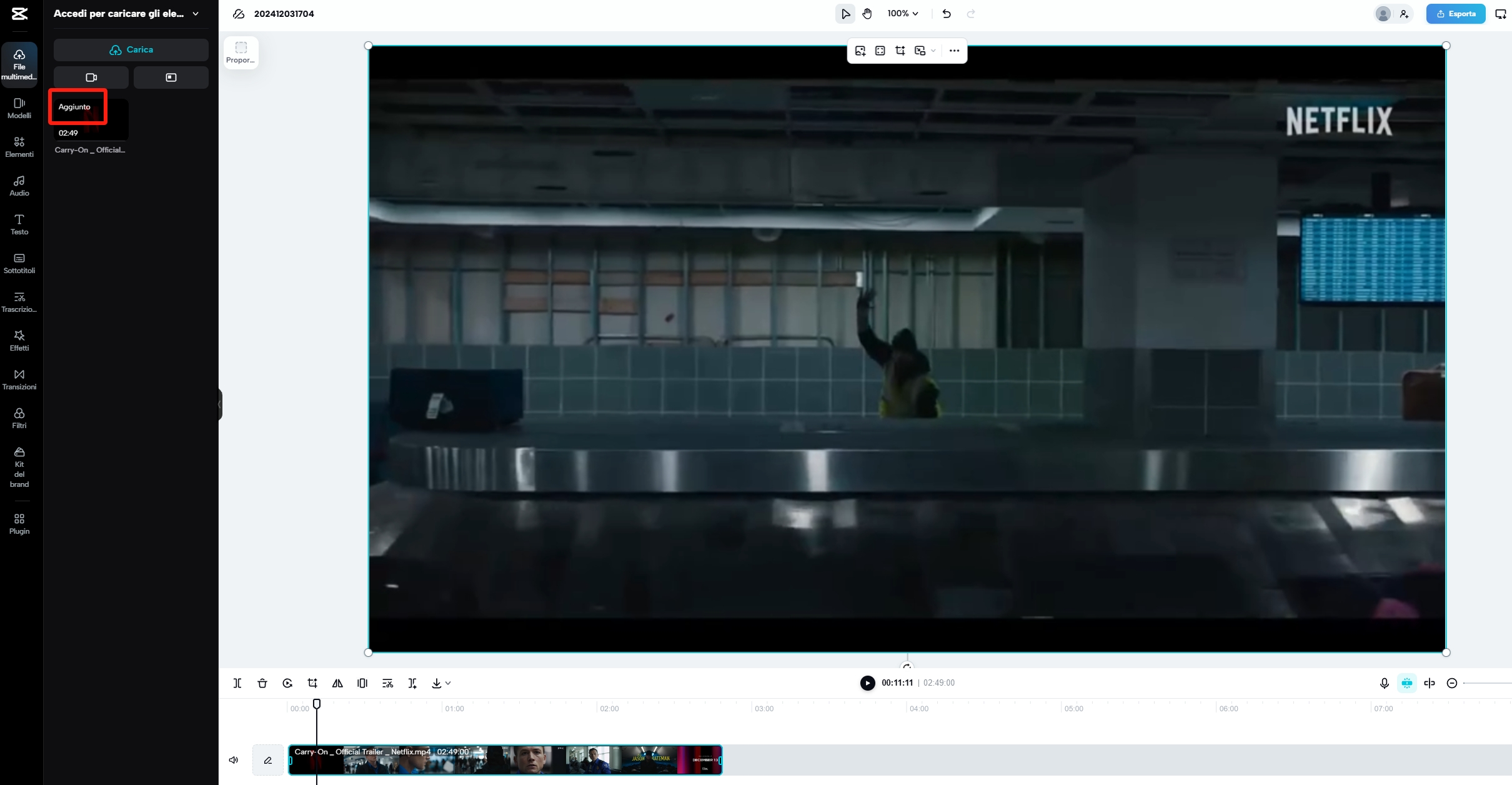Expand the download options chevron
This screenshot has width=1512, height=785.
click(x=448, y=683)
